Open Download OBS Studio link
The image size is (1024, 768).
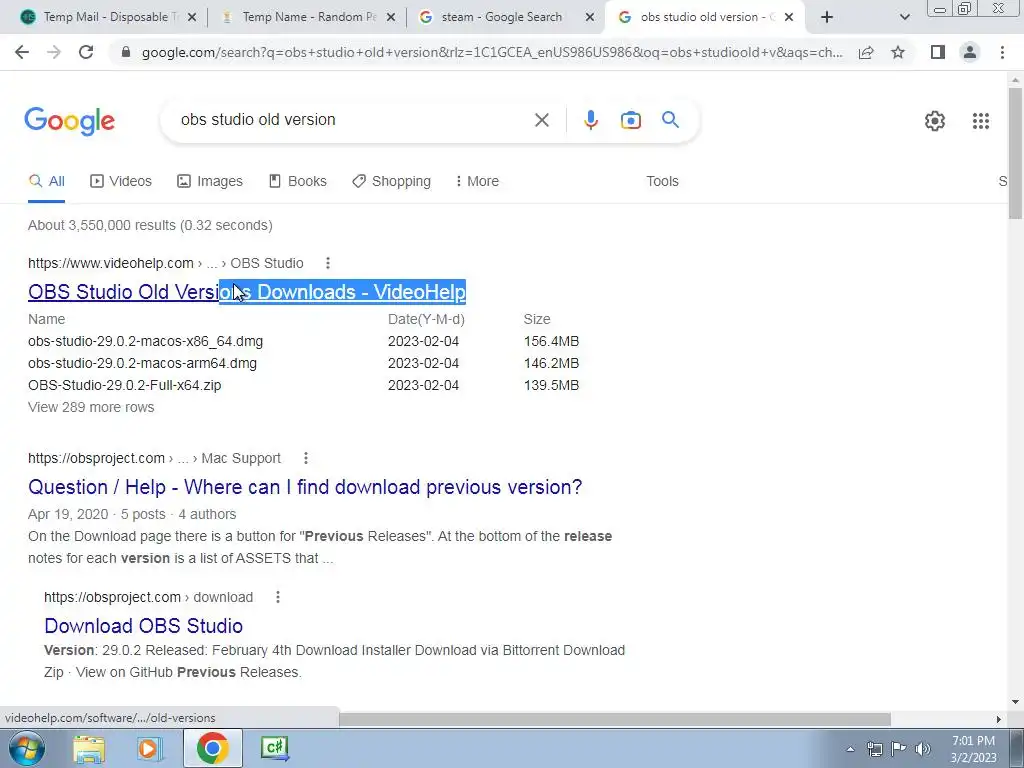coord(144,626)
